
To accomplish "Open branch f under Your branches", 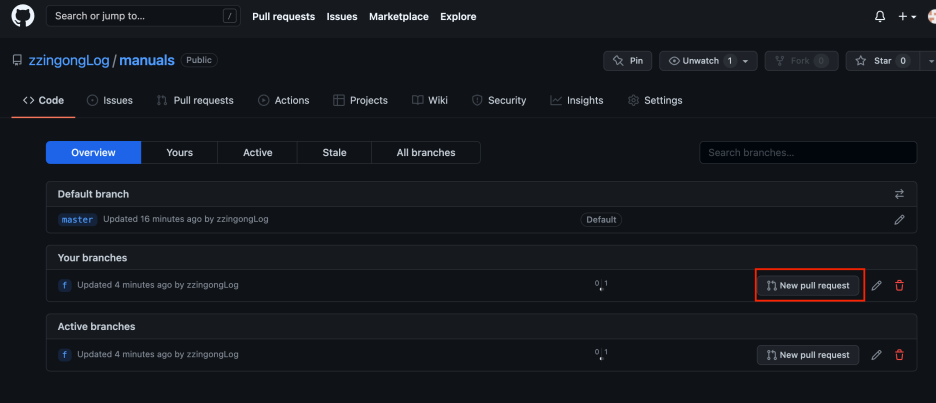I will click(x=65, y=285).
